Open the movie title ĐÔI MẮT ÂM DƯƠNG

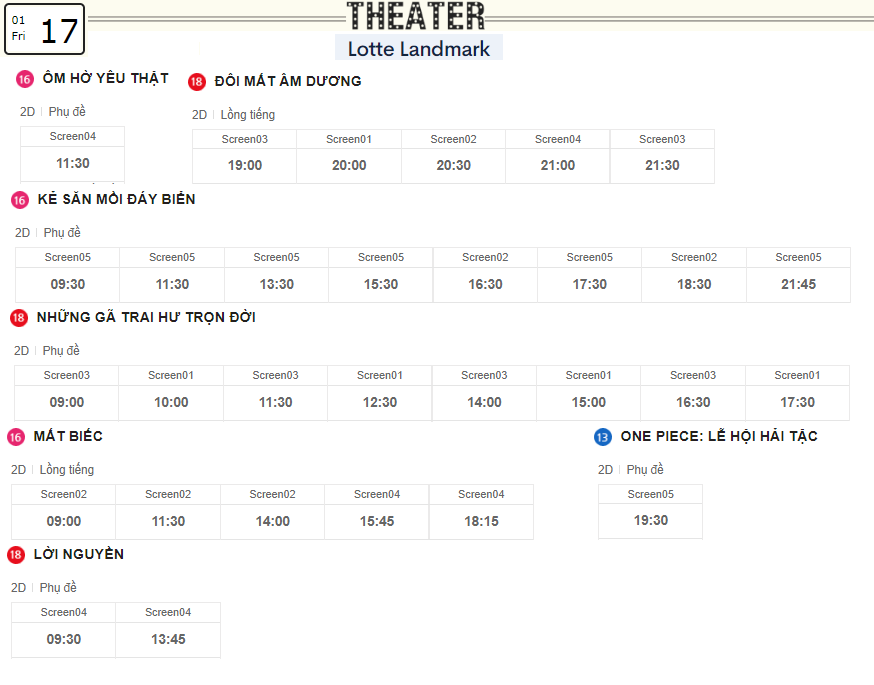(288, 81)
